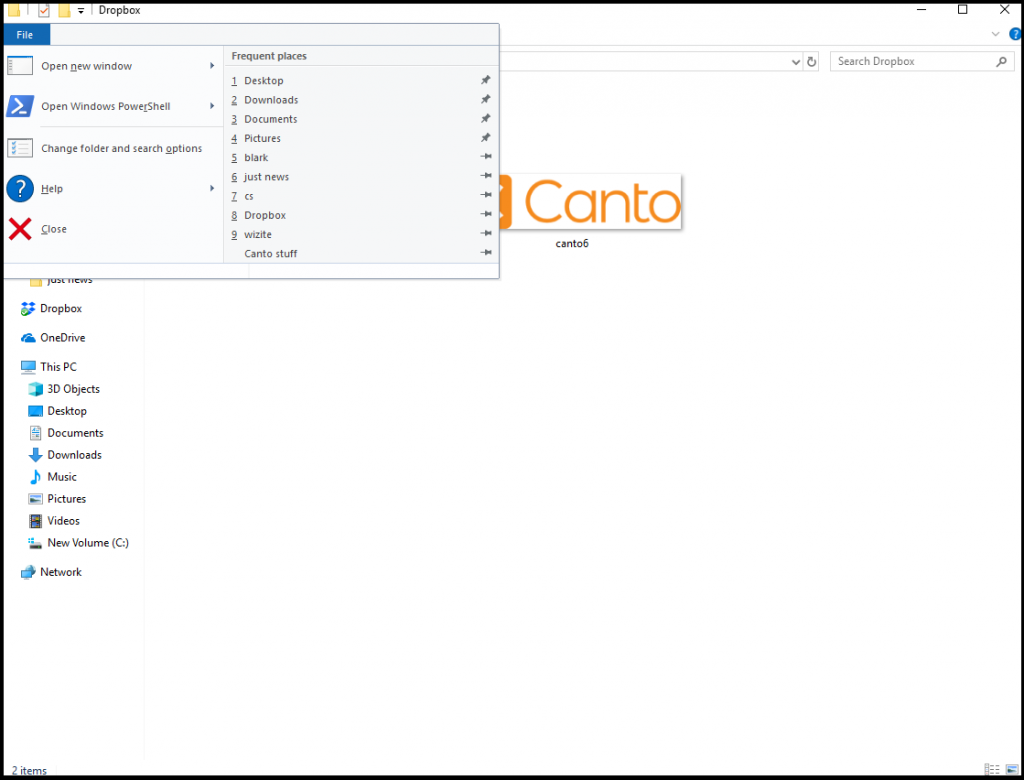Click the 3D Objects folder icon
Screen dimensions: 1024x780
(x=36, y=389)
